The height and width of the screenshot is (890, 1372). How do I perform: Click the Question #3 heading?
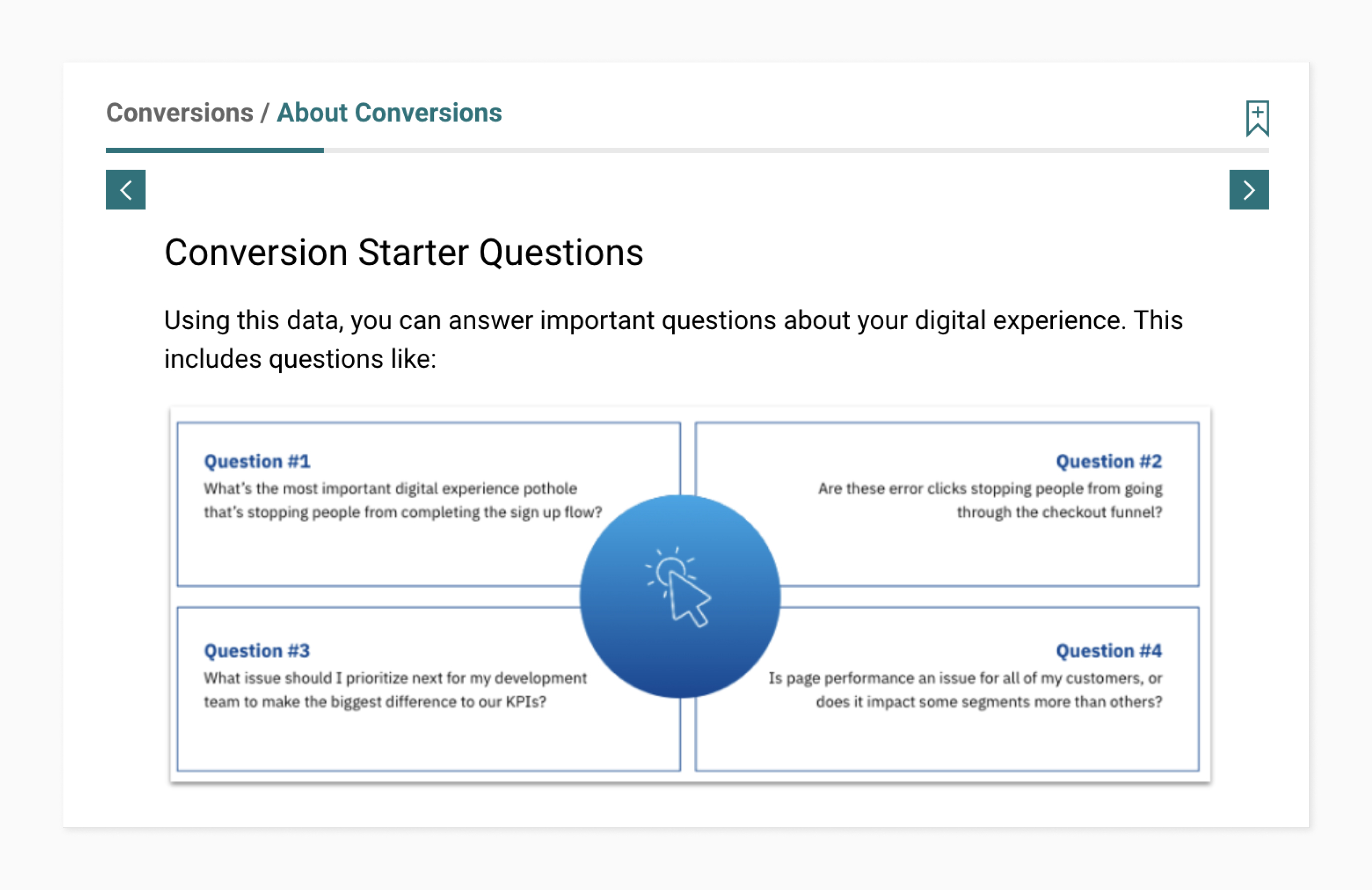coord(257,651)
